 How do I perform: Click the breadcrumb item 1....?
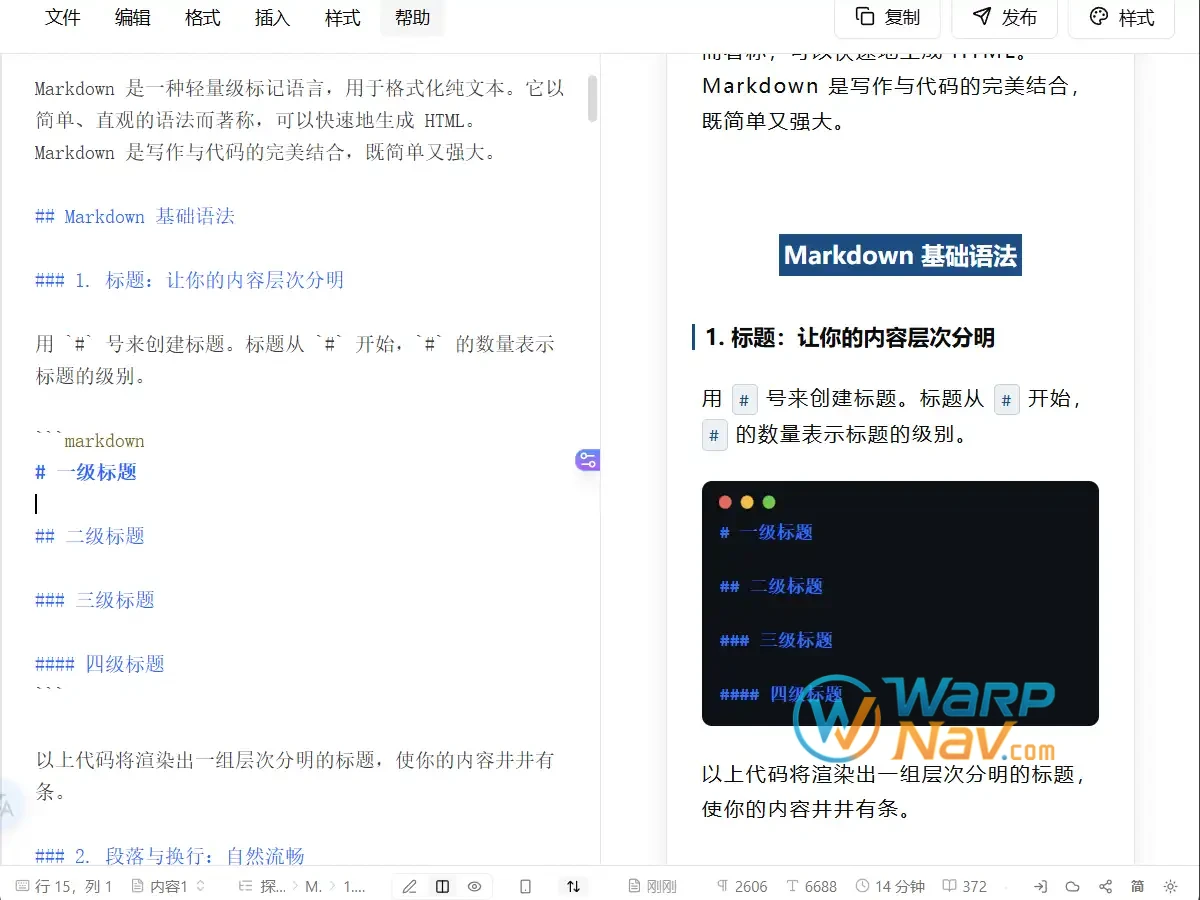click(x=355, y=886)
